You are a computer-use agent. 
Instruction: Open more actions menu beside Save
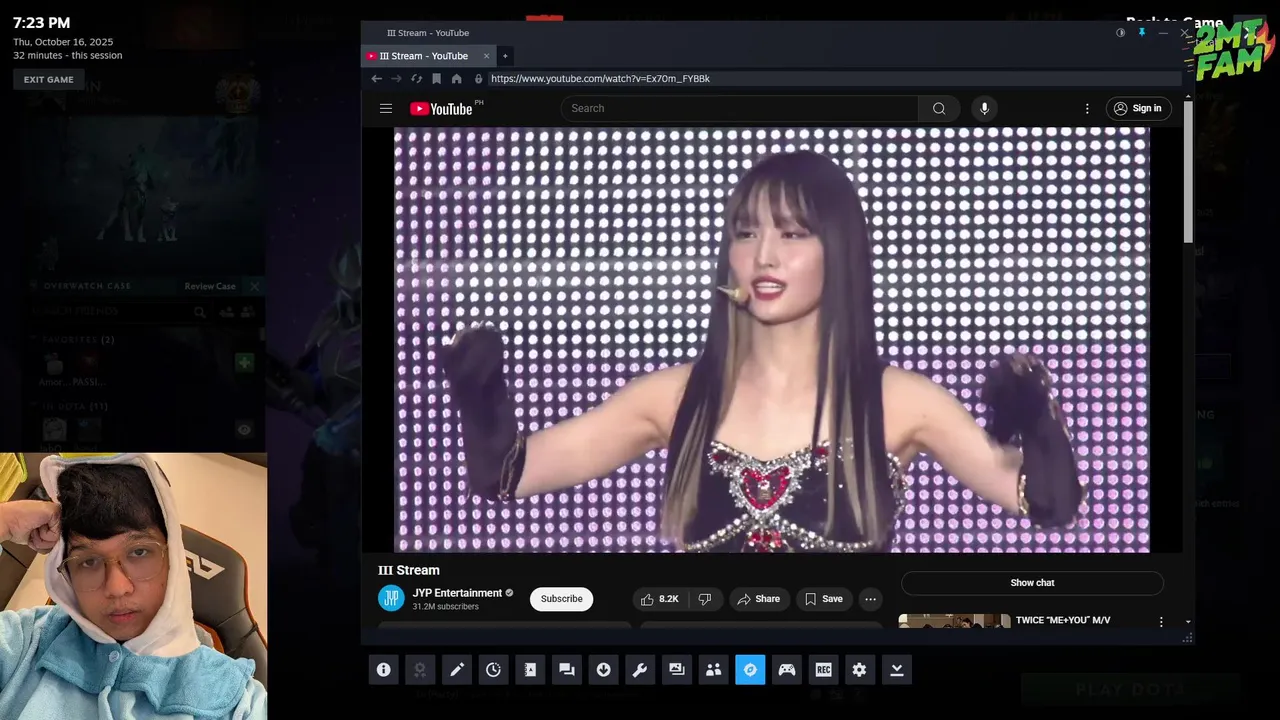click(870, 599)
